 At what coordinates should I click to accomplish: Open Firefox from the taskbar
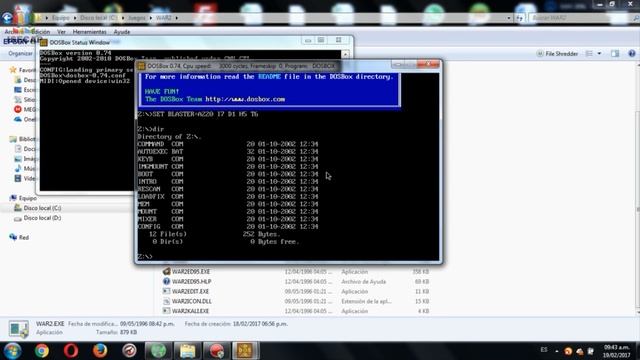click(100, 351)
